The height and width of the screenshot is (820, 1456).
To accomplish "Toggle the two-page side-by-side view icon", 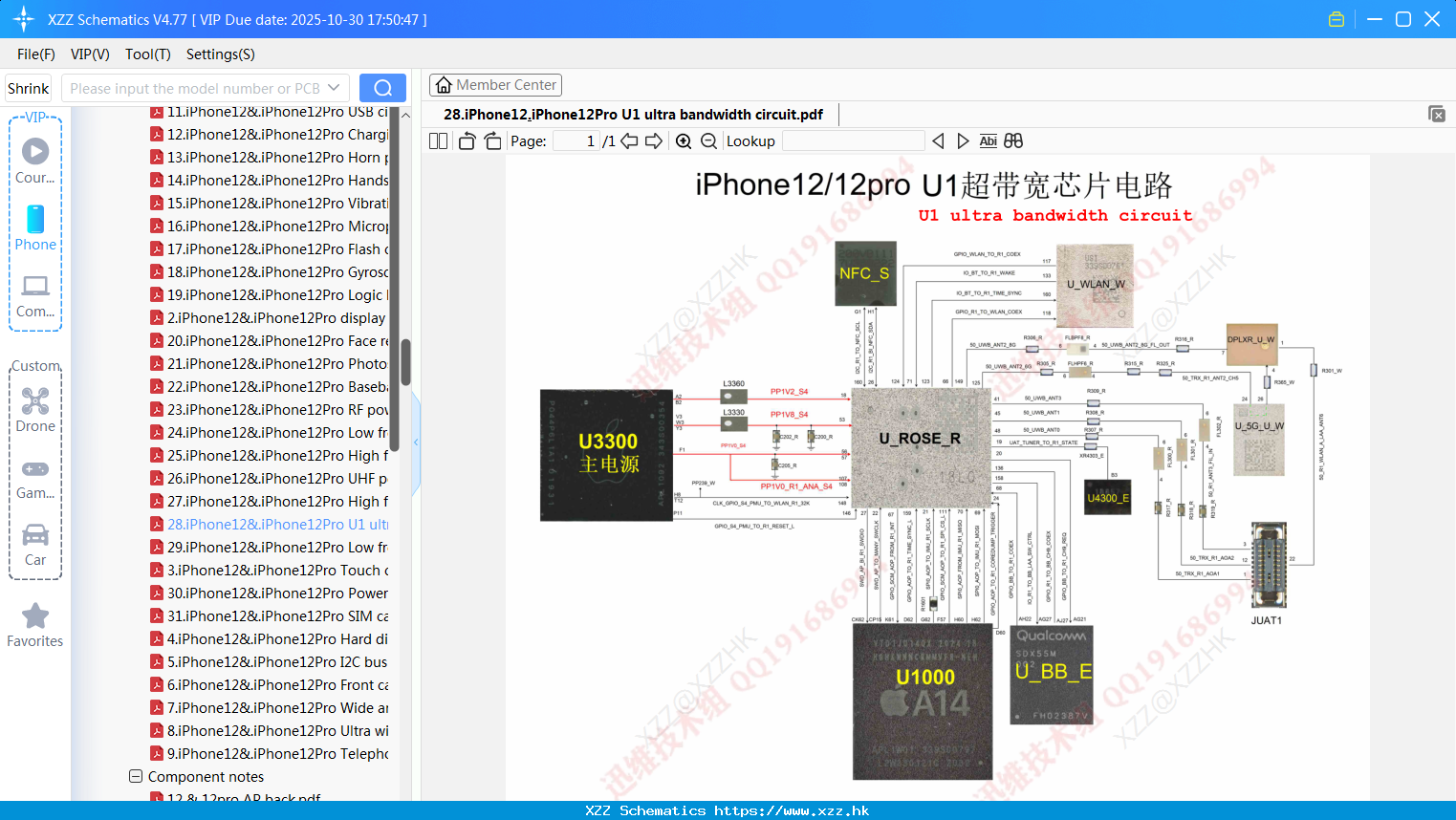I will click(438, 141).
